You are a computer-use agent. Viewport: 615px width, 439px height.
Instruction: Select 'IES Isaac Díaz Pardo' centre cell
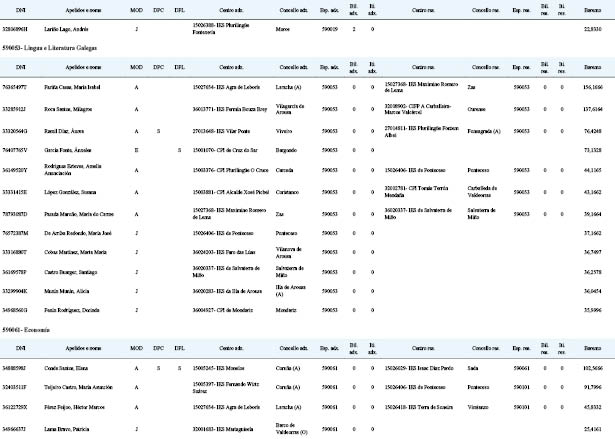[x=419, y=368]
